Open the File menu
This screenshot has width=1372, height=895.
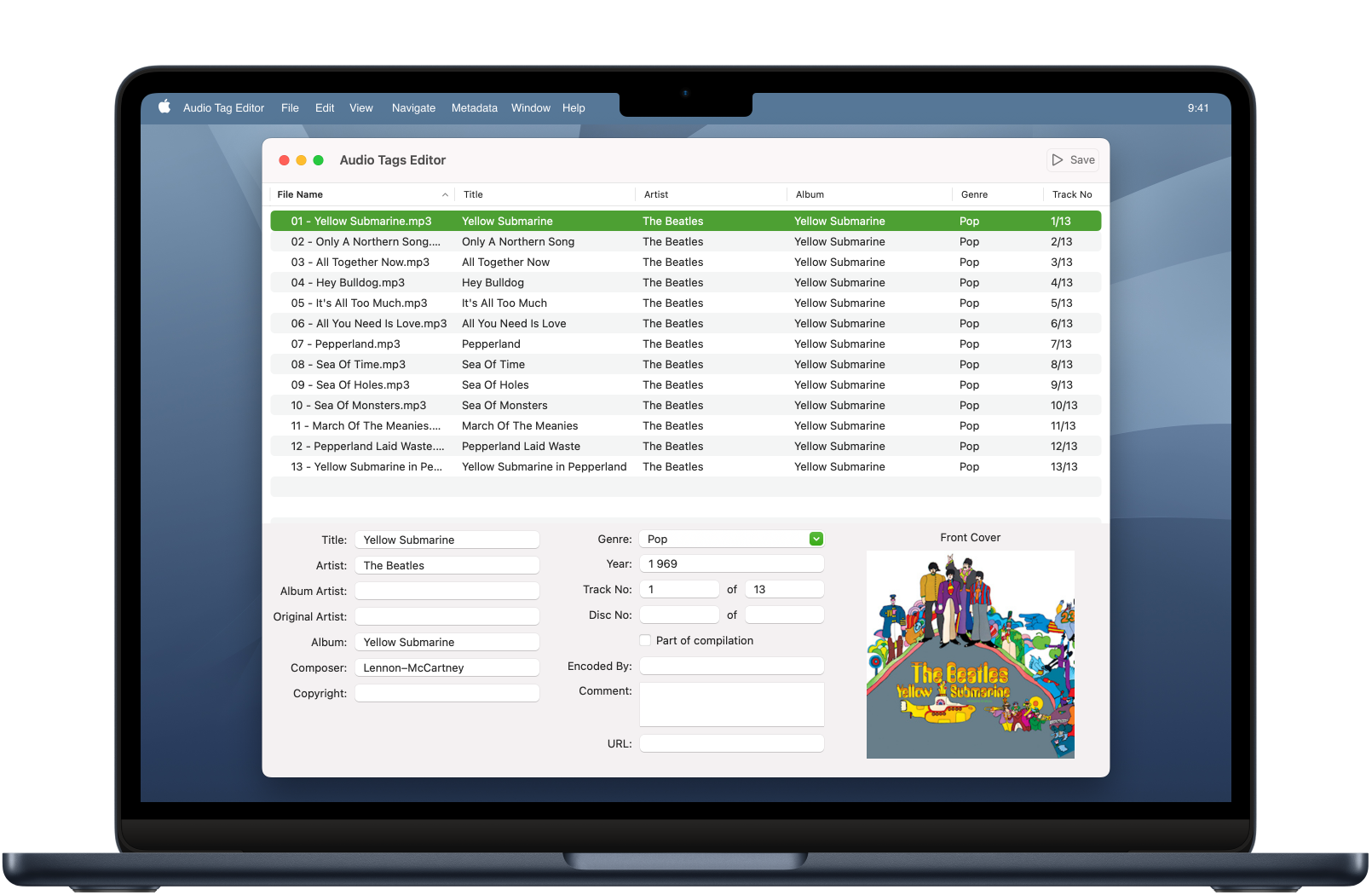point(290,108)
